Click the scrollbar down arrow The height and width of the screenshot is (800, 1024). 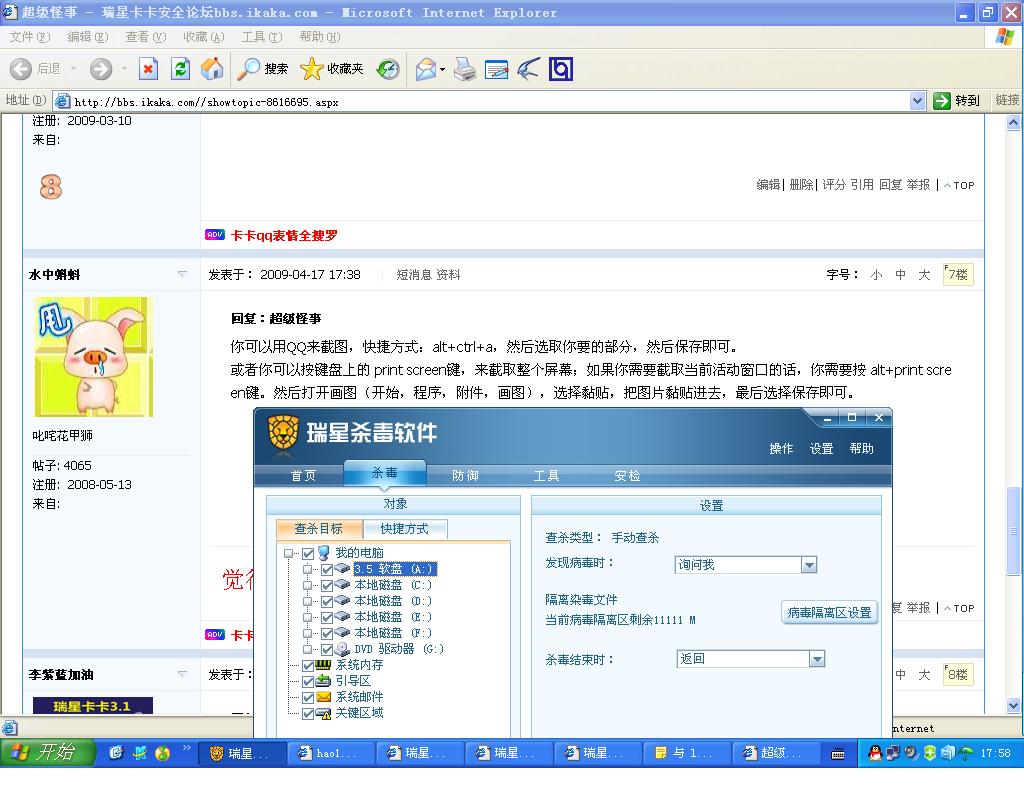[1013, 705]
